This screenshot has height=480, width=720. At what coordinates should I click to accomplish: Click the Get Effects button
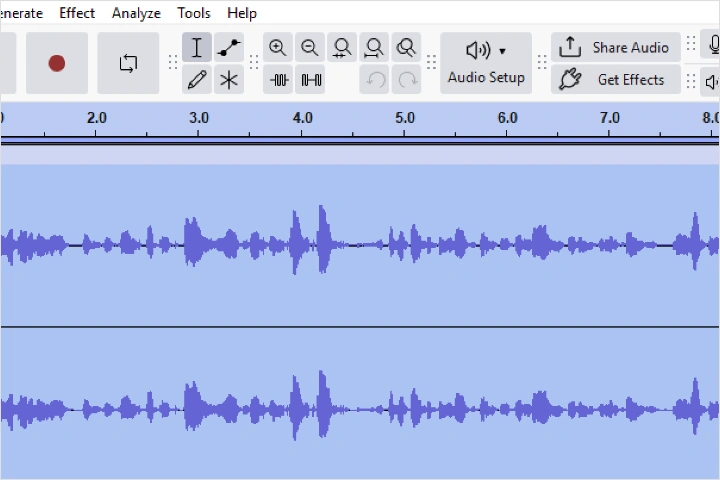[x=616, y=80]
